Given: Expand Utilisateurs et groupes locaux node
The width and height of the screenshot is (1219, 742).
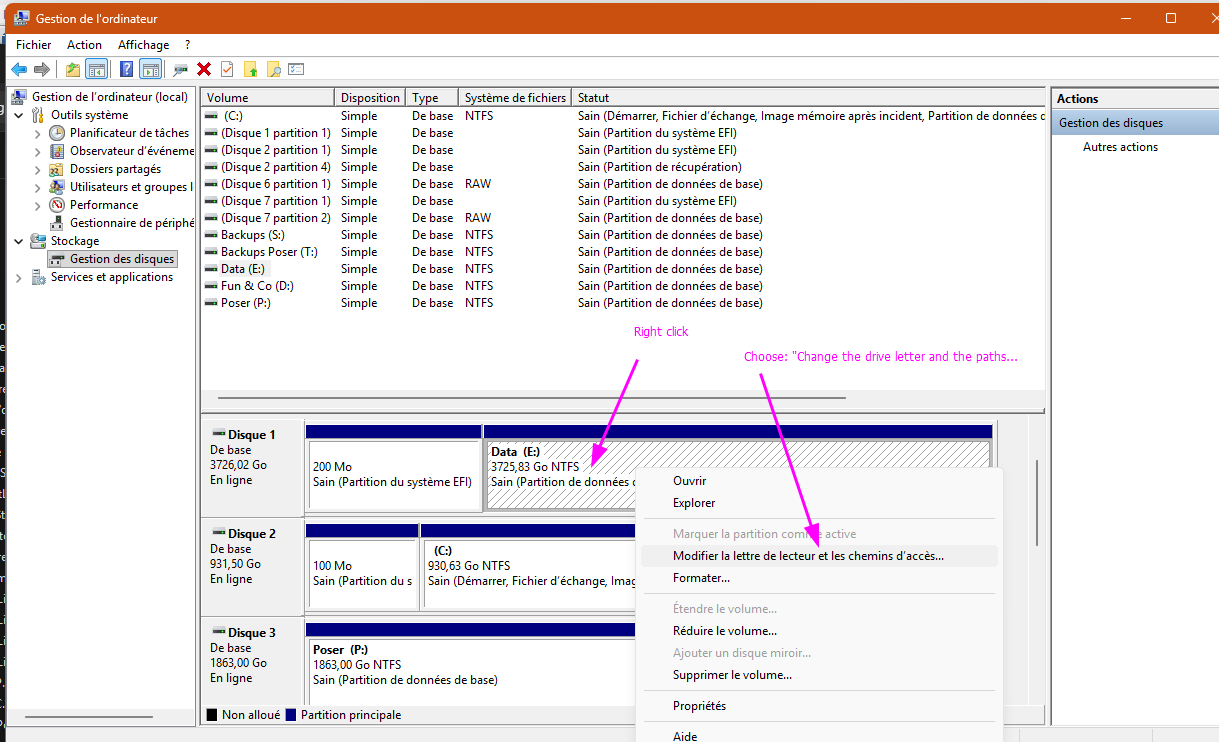Looking at the screenshot, I should pyautogui.click(x=38, y=187).
